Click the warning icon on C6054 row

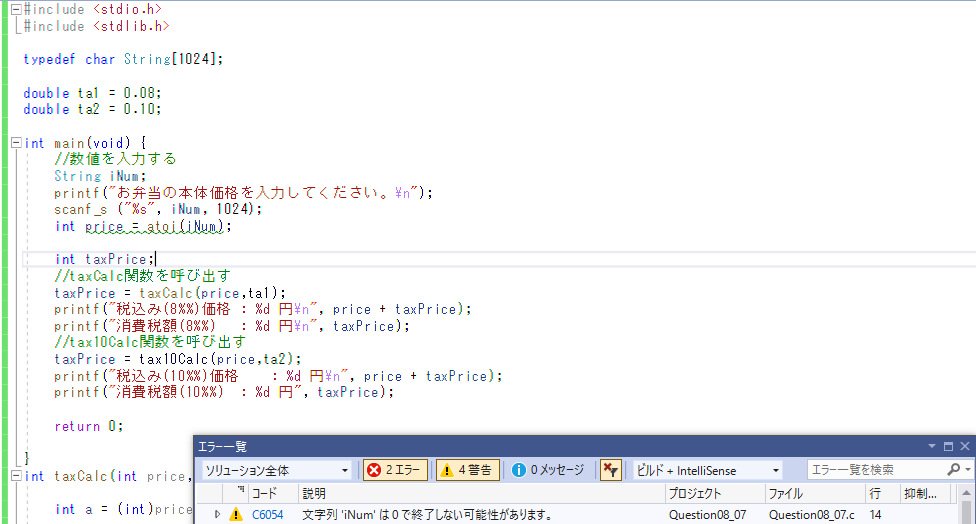(236, 515)
